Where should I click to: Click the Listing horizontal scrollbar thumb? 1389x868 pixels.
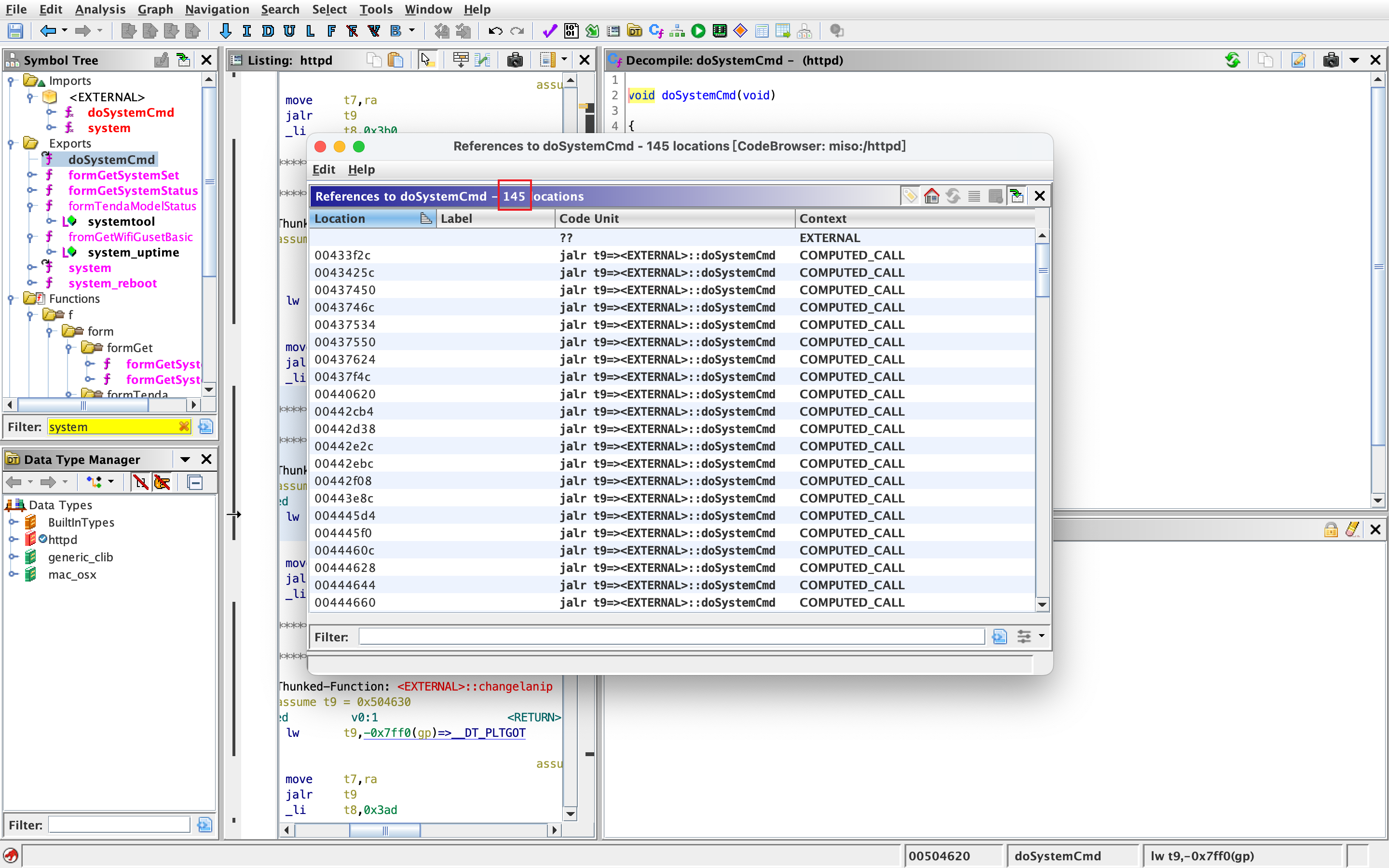click(x=384, y=830)
